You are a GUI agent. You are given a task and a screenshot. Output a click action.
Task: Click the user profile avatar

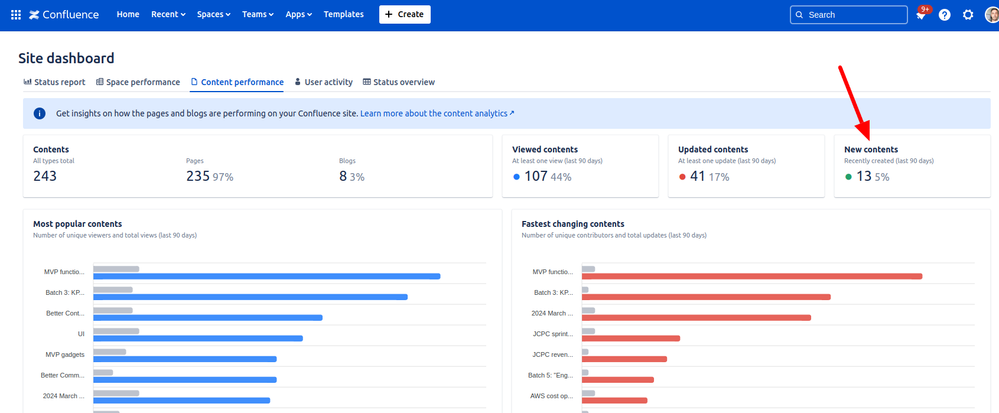coord(990,15)
